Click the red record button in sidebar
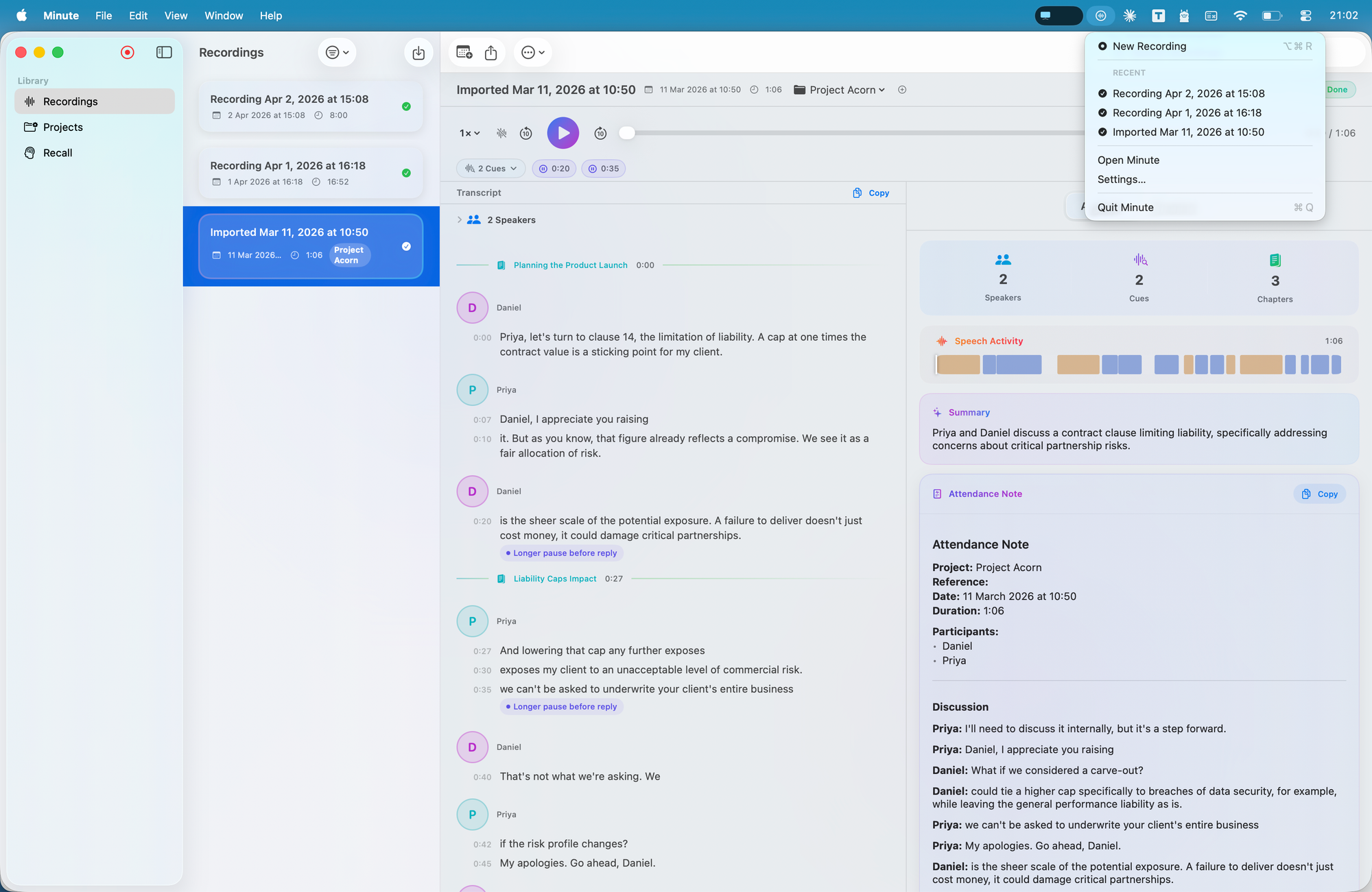 (127, 52)
